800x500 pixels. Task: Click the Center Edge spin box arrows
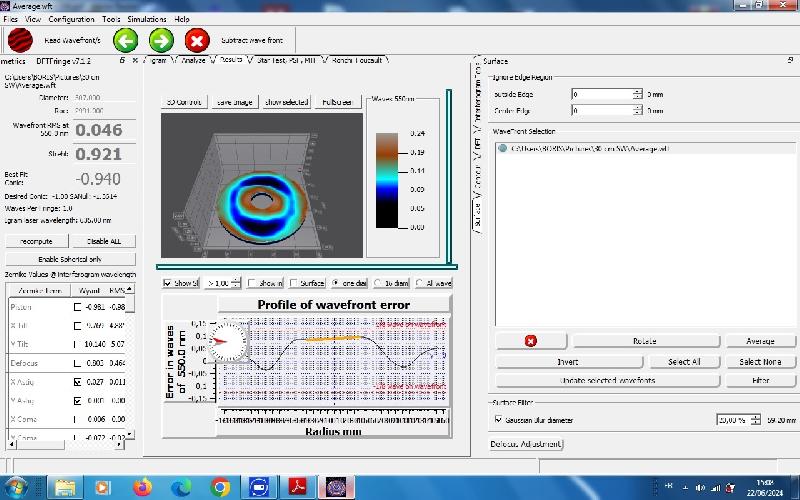pyautogui.click(x=638, y=110)
